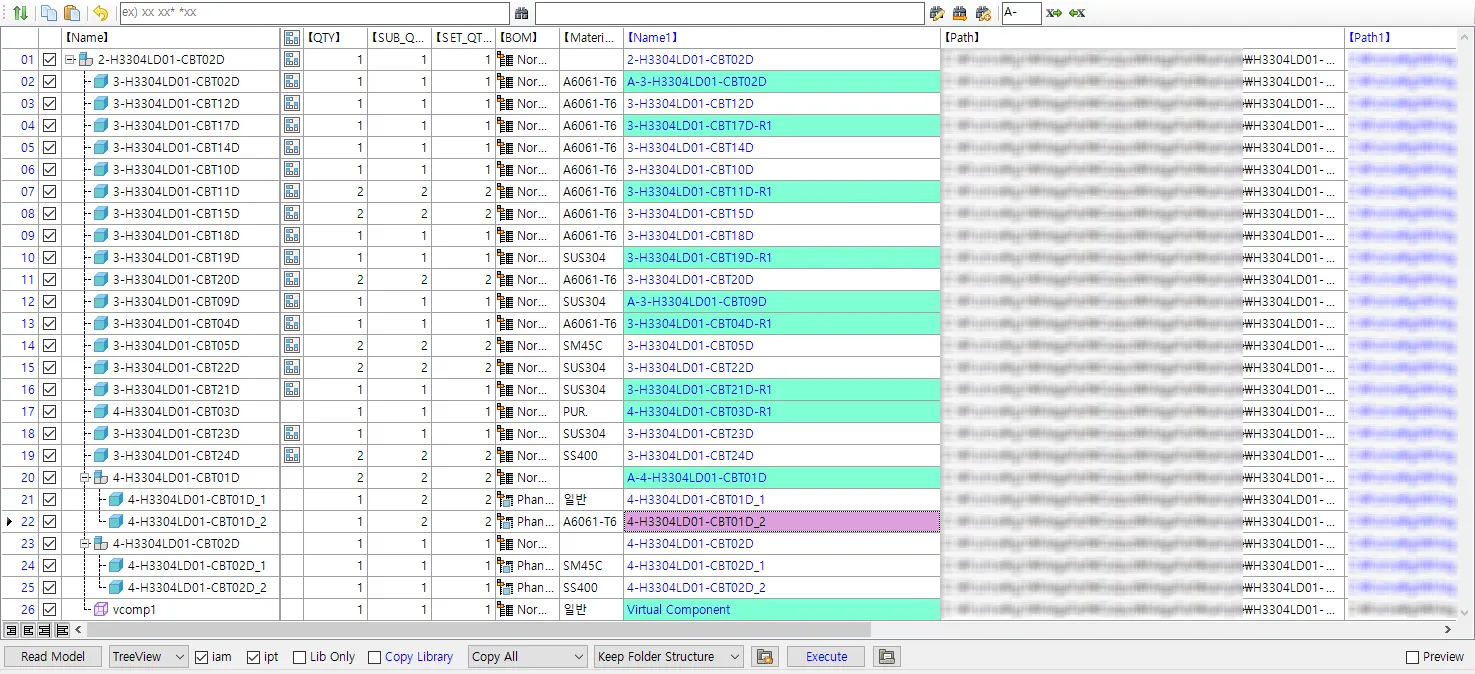Screen dimensions: 1475x674
Task: Click the assembly icon of 2-H3304LD01-CBT02D
Action: pyautogui.click(x=86, y=60)
